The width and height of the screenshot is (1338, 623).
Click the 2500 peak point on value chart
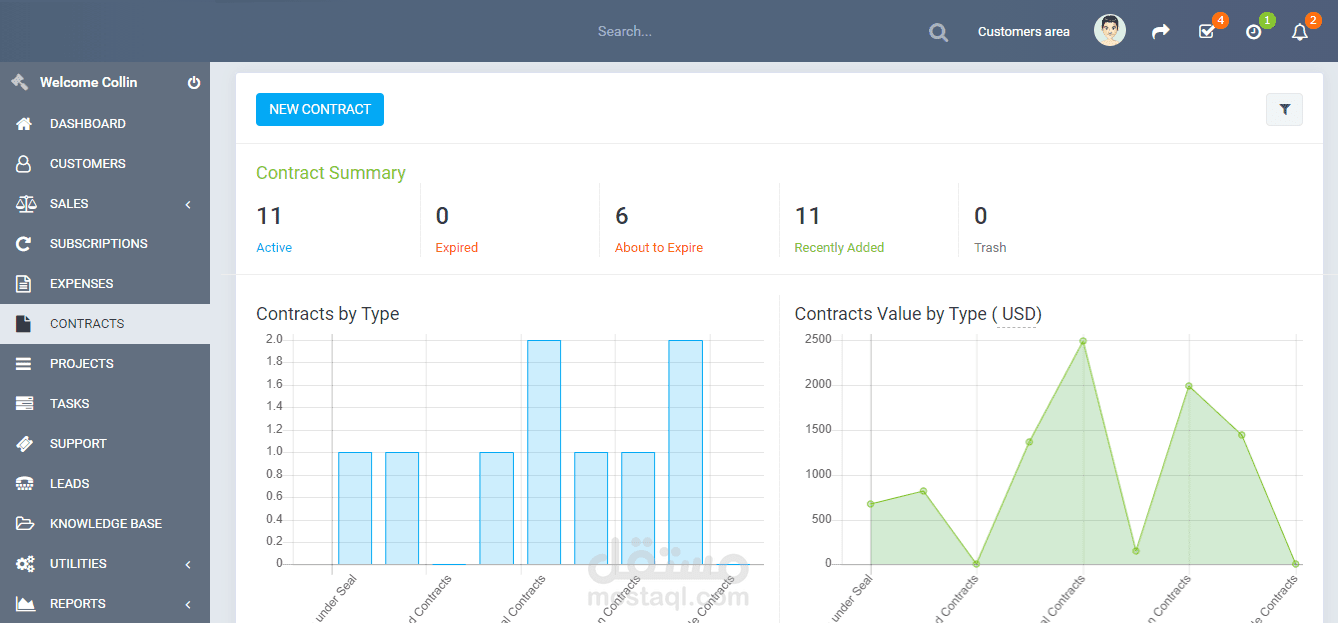coord(1083,341)
